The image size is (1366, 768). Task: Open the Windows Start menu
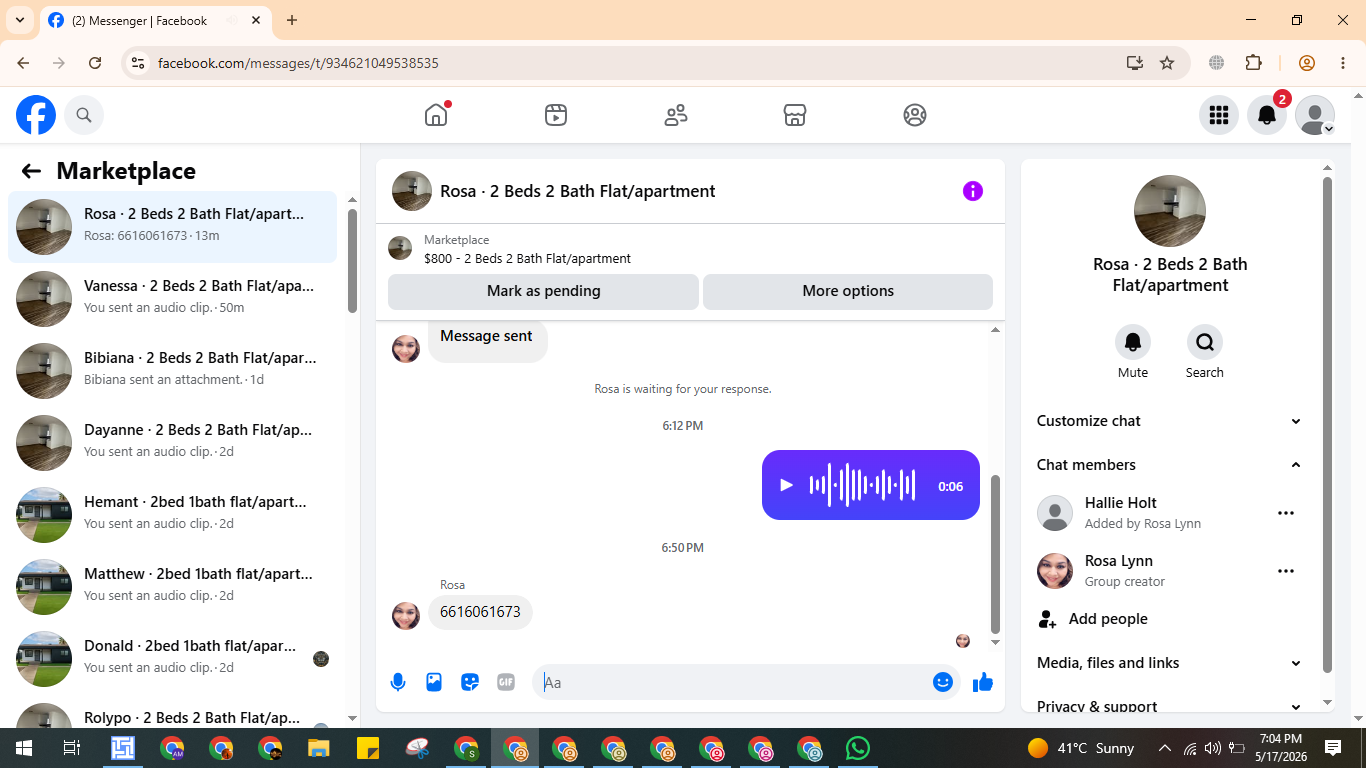[x=24, y=748]
